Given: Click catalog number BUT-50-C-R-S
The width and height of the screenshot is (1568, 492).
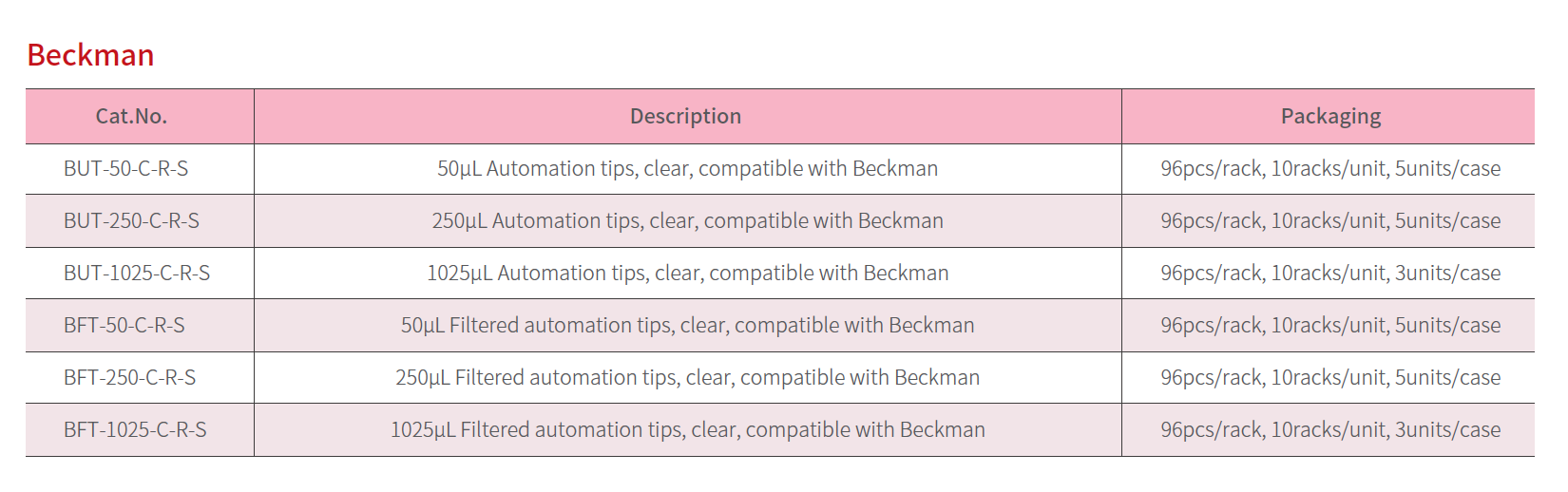Looking at the screenshot, I should pyautogui.click(x=126, y=168).
